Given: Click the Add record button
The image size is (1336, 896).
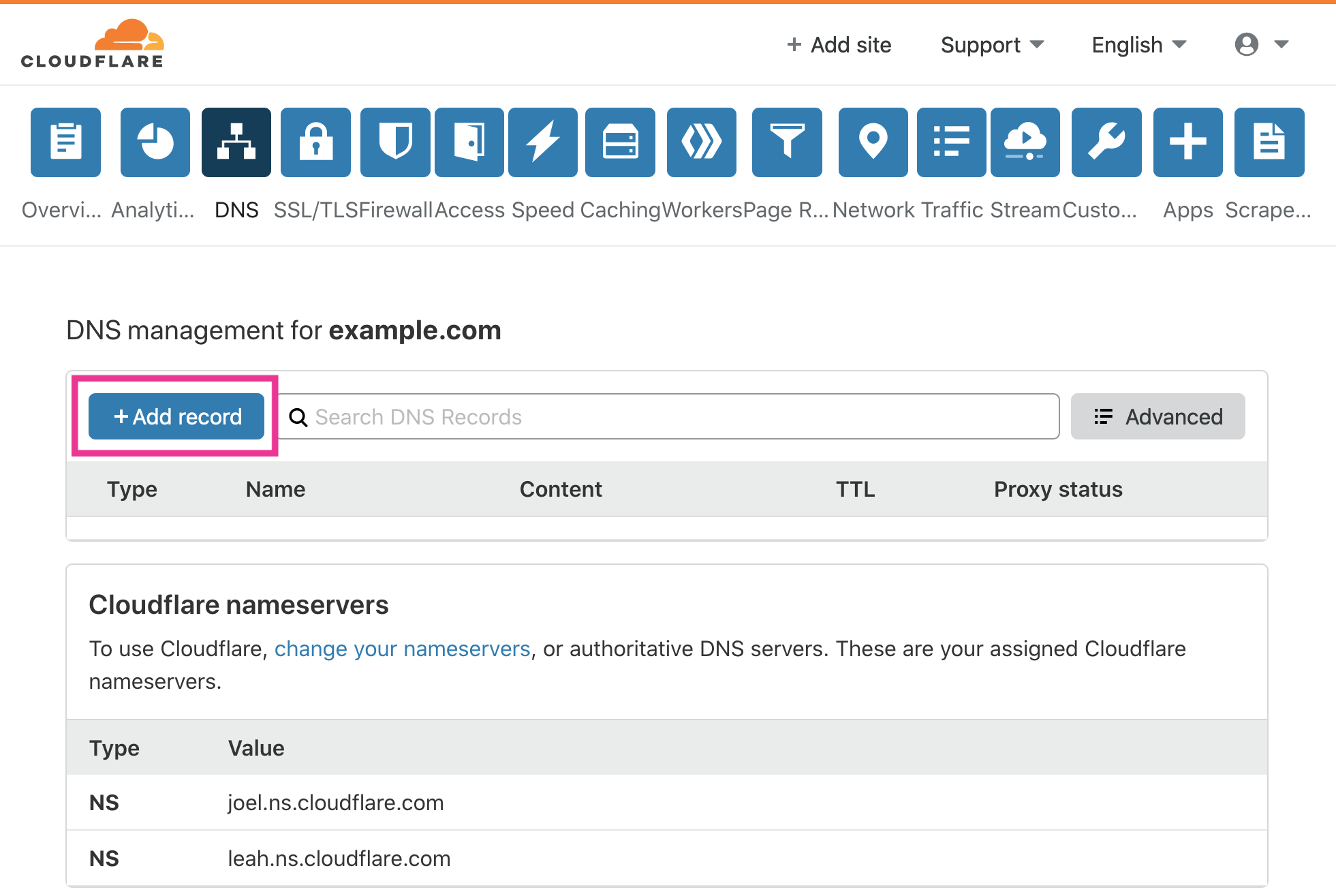Looking at the screenshot, I should [176, 416].
